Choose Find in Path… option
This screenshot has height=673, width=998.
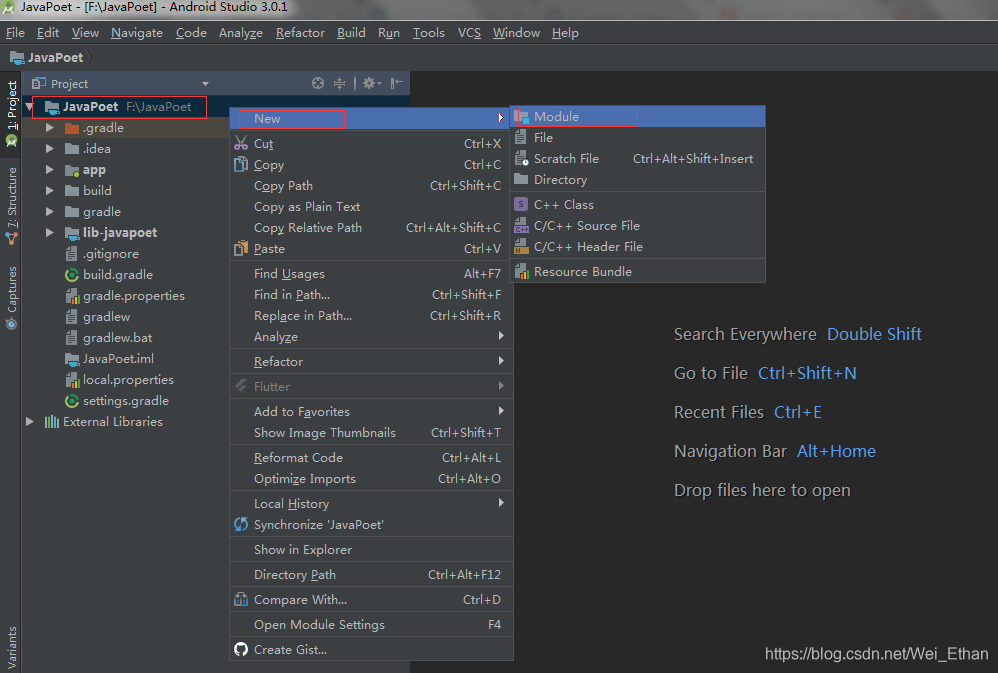click(x=371, y=295)
